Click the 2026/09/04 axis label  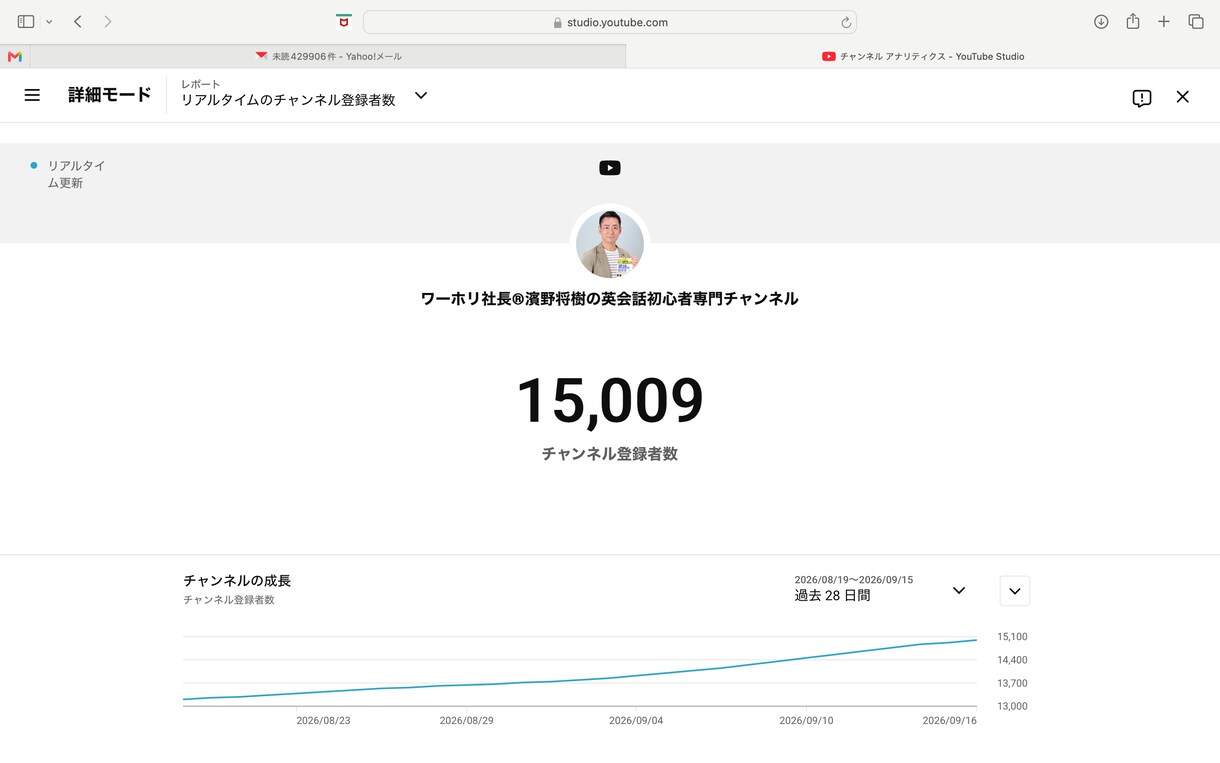point(636,721)
